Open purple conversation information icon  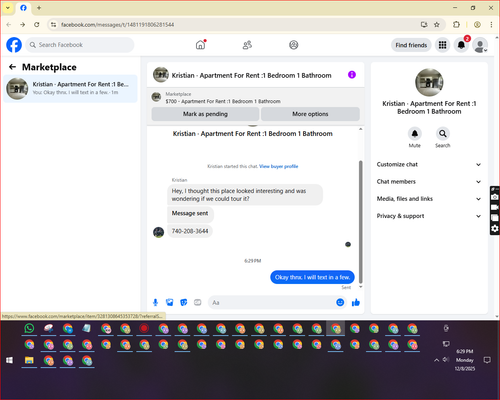click(x=352, y=75)
